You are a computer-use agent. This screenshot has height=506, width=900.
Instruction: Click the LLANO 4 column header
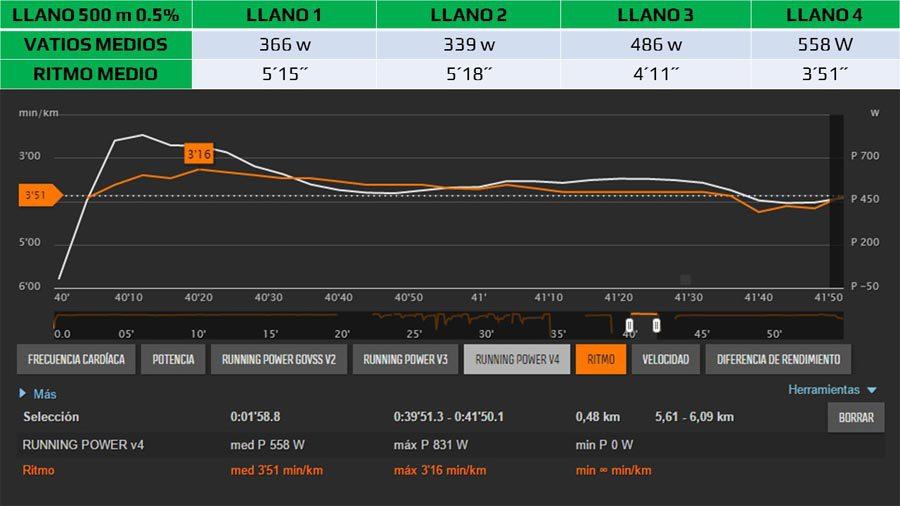coord(824,15)
